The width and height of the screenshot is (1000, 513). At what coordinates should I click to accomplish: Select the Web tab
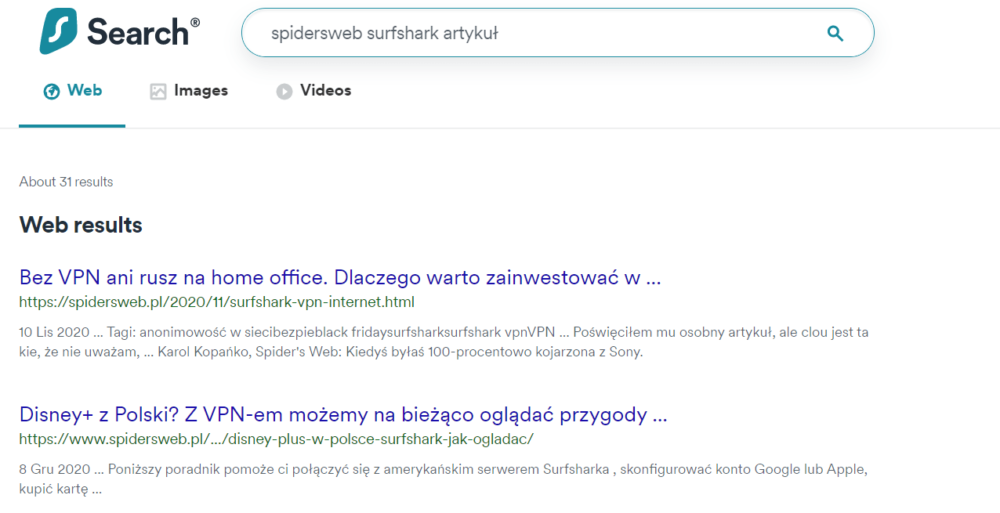72,91
